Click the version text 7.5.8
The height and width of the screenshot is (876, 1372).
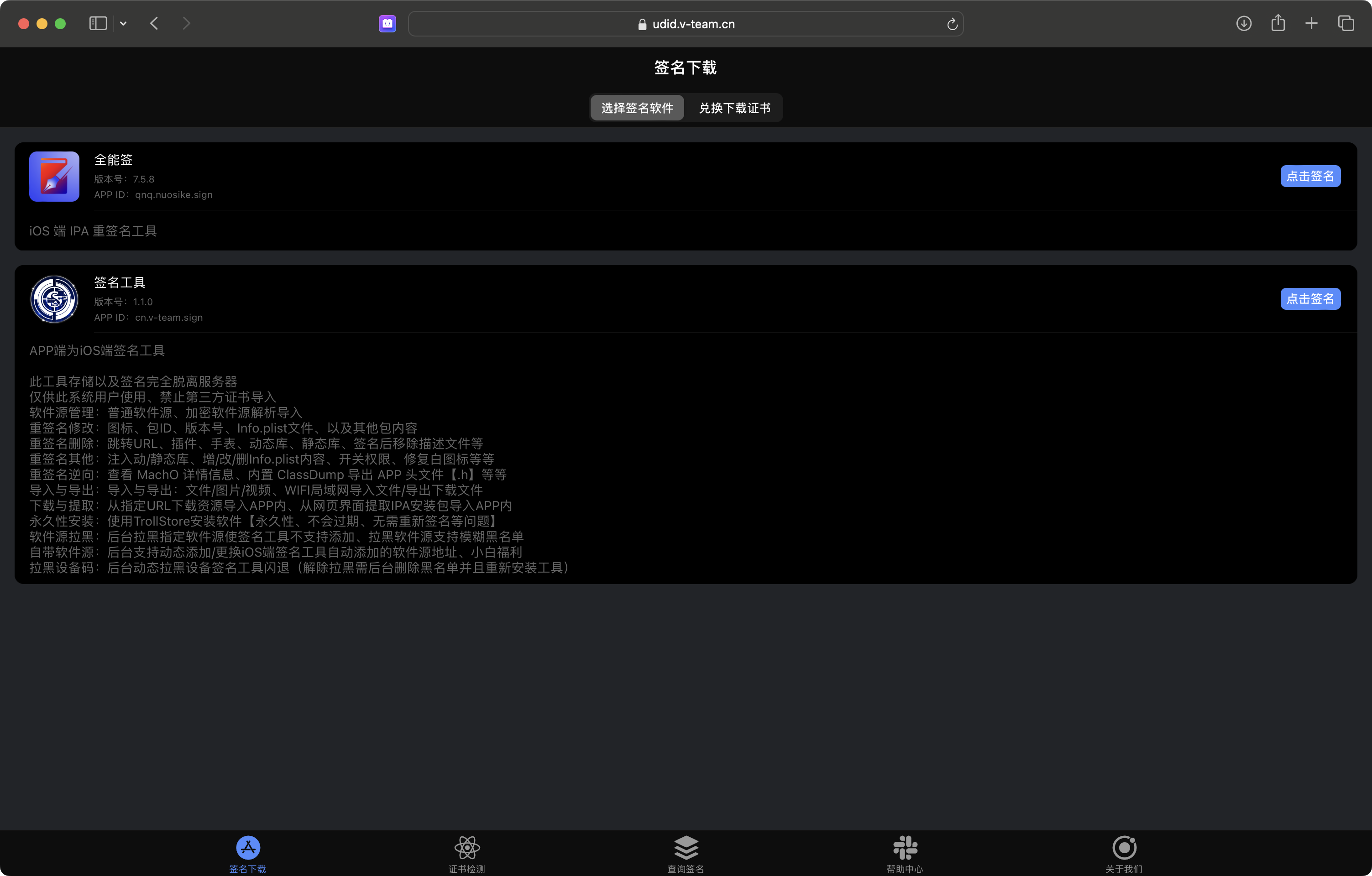144,179
